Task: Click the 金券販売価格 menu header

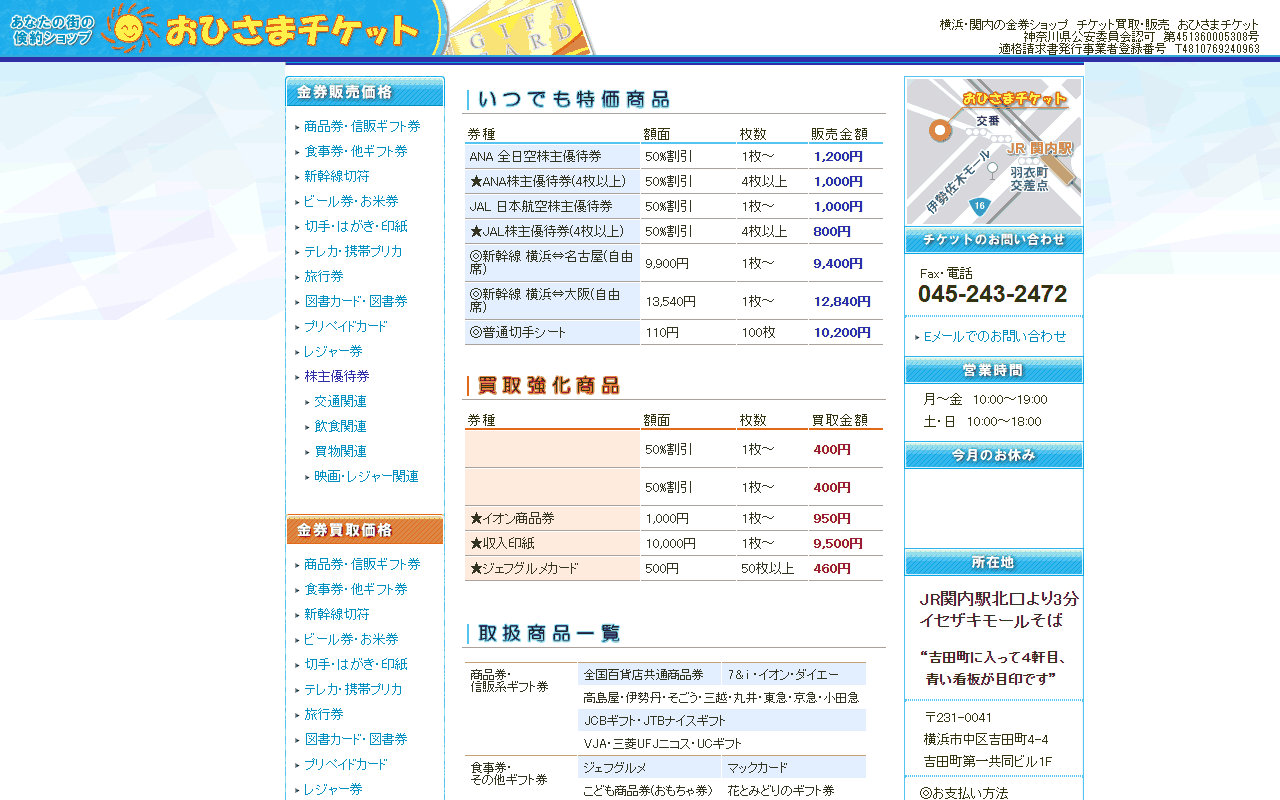Action: pyautogui.click(x=365, y=92)
